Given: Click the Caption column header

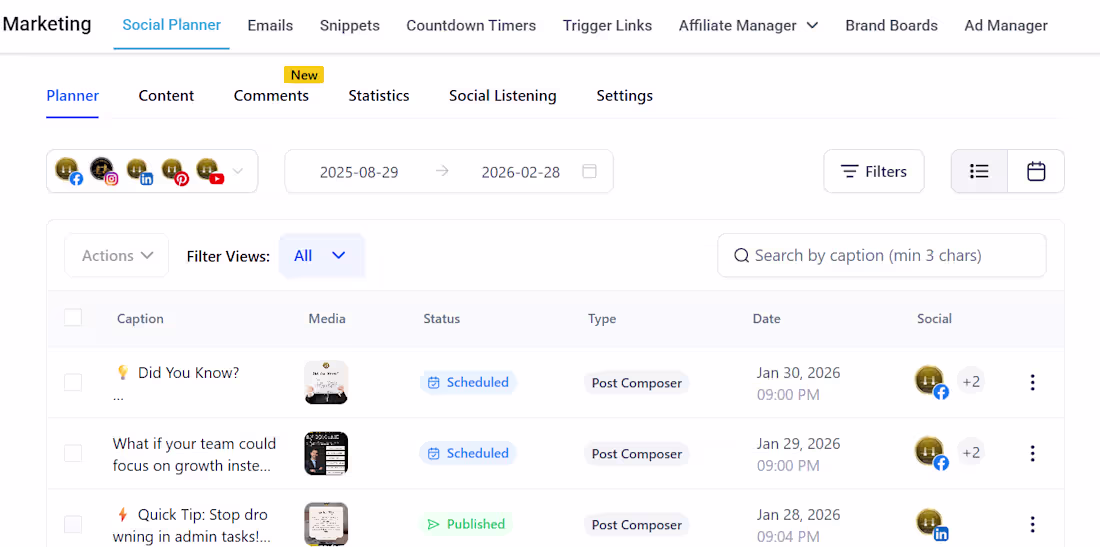Looking at the screenshot, I should point(140,318).
